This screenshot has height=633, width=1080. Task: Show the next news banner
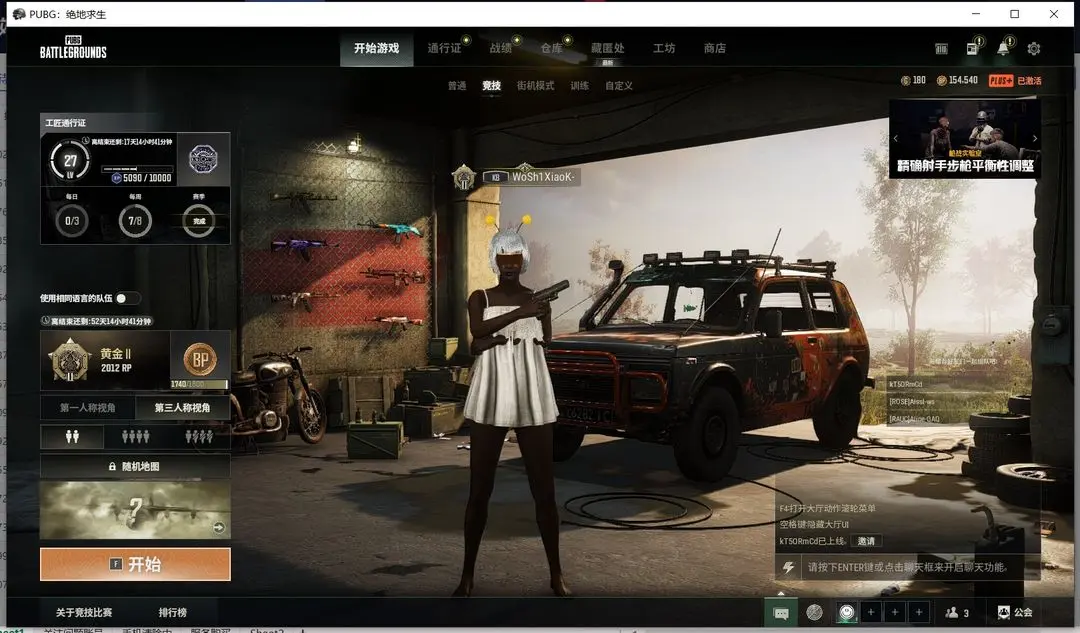point(1035,138)
